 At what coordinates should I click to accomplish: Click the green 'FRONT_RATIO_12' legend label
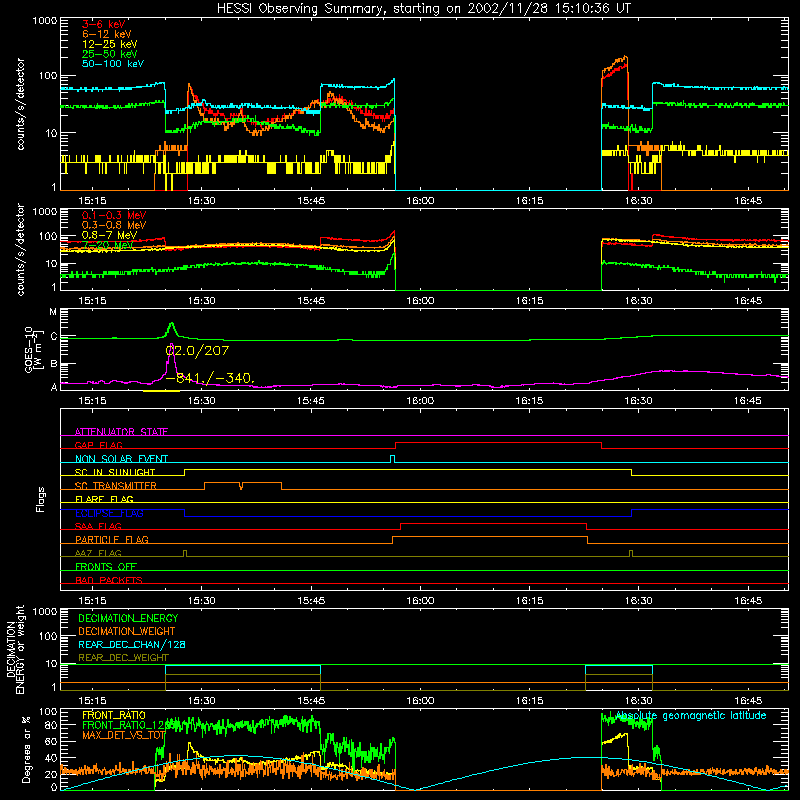point(127,725)
